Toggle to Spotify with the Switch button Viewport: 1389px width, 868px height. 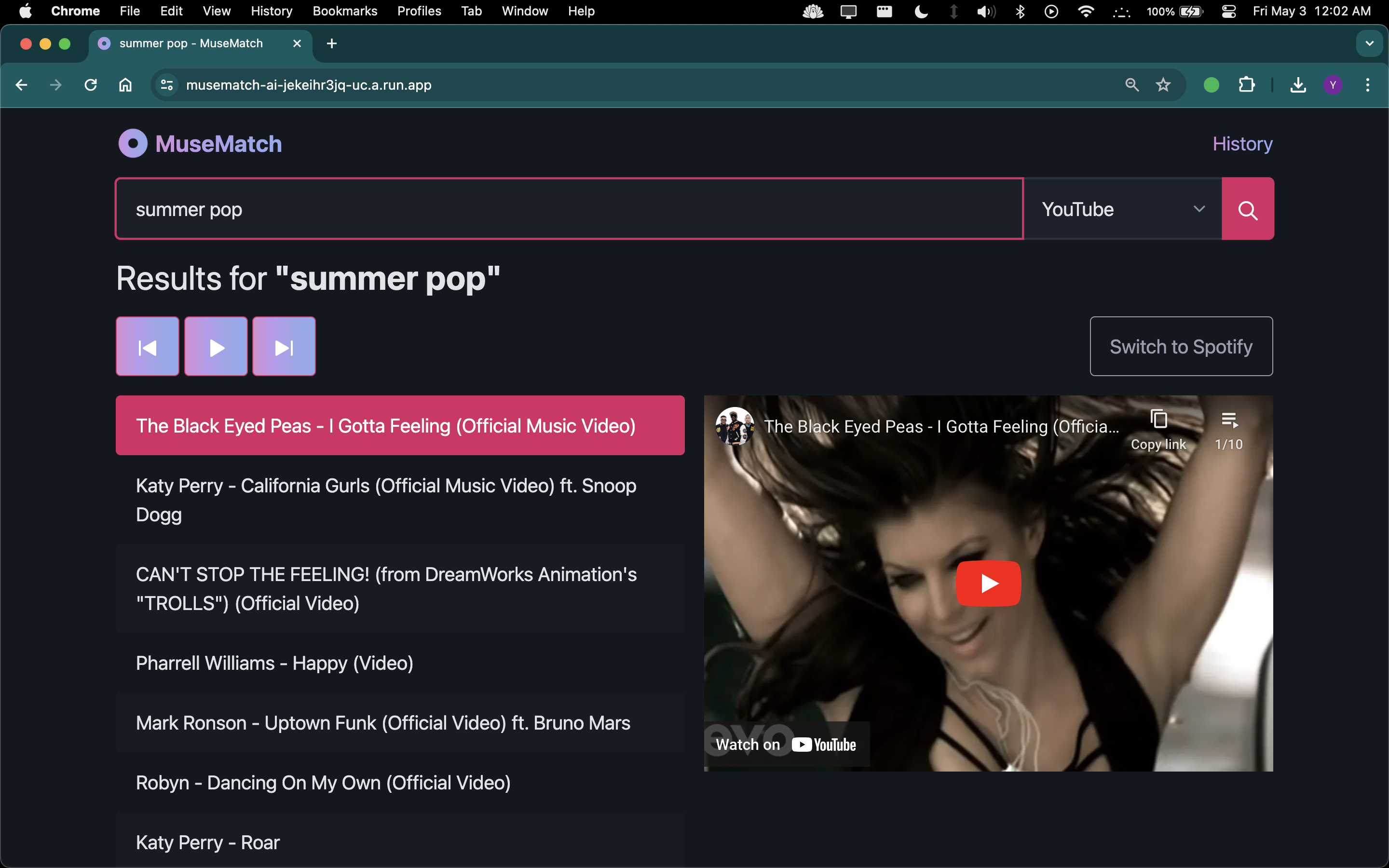[x=1181, y=347]
